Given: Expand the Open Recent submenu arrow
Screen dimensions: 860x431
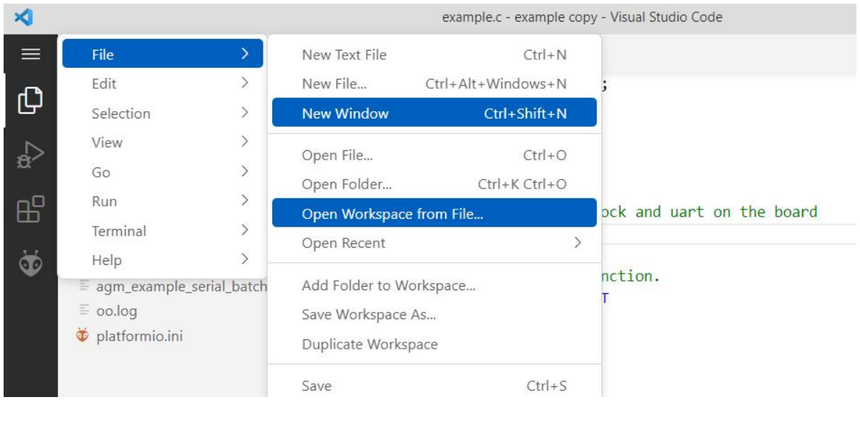Looking at the screenshot, I should (577, 242).
